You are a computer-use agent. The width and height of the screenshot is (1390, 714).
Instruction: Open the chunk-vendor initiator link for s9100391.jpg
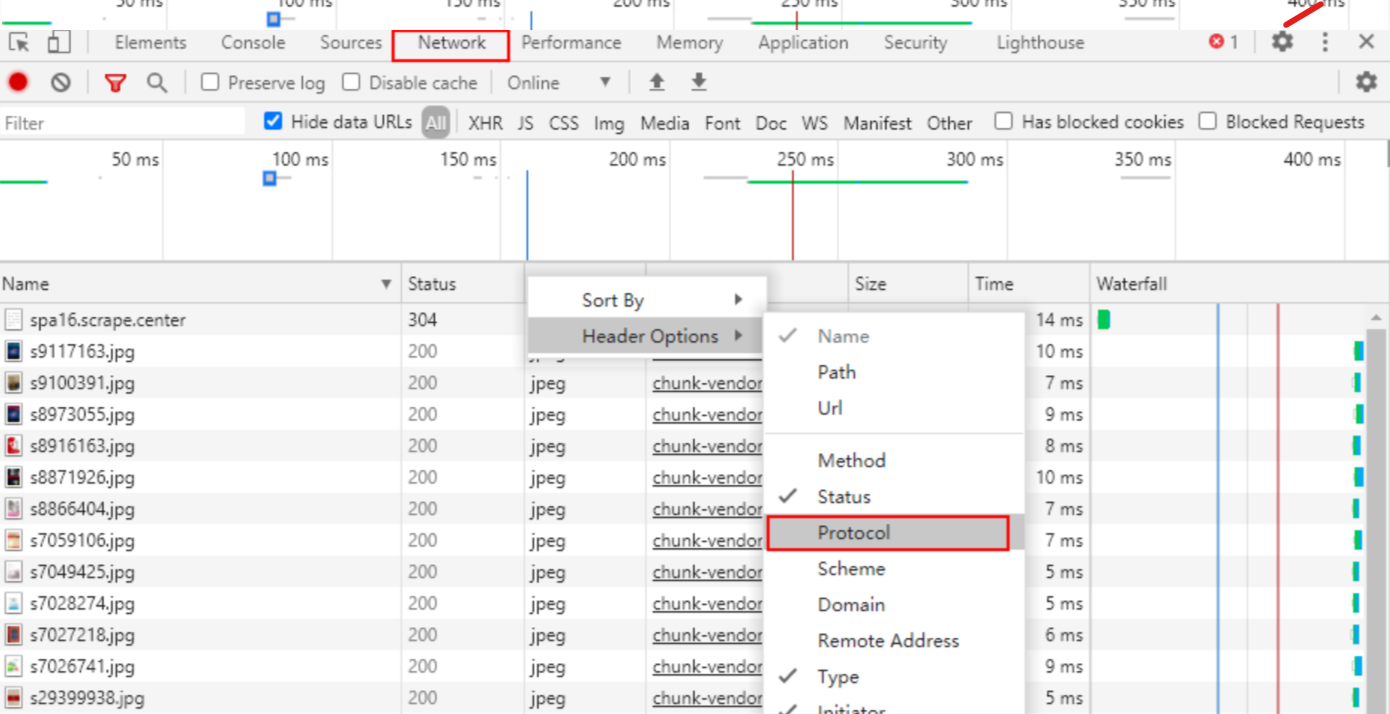pyautogui.click(x=707, y=383)
